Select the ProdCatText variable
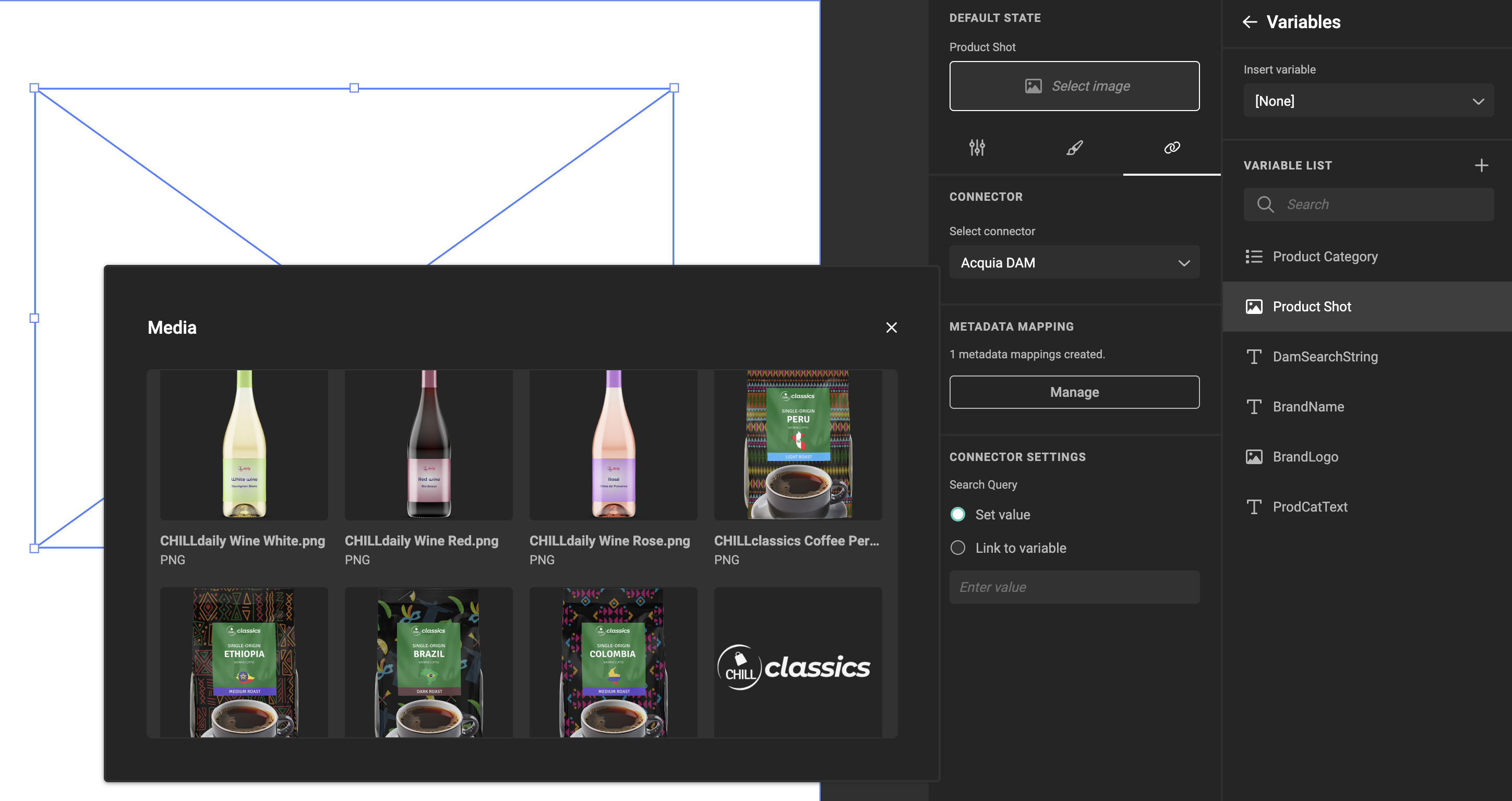This screenshot has height=801, width=1512. tap(1367, 506)
